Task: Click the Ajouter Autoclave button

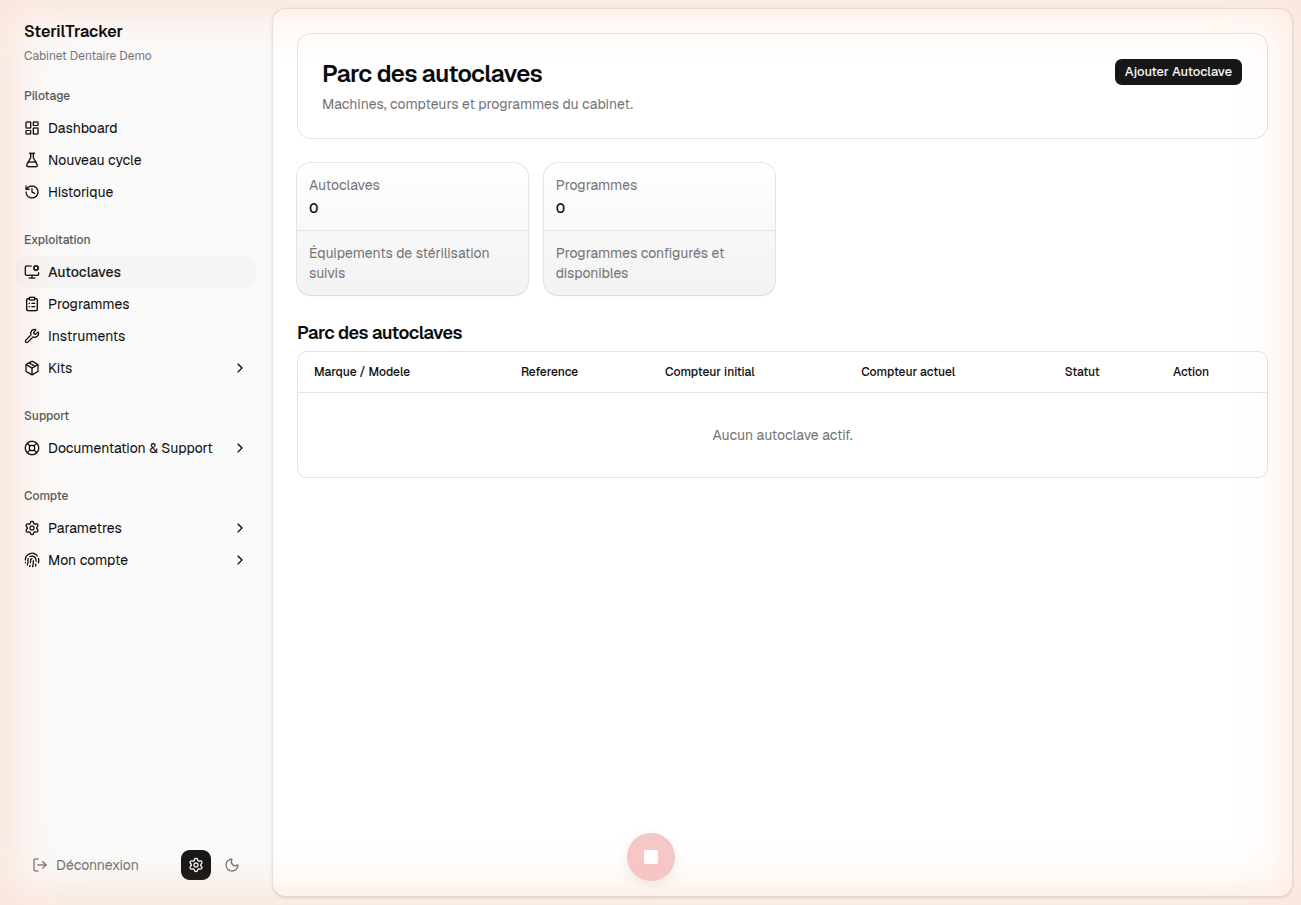Action: 1178,72
